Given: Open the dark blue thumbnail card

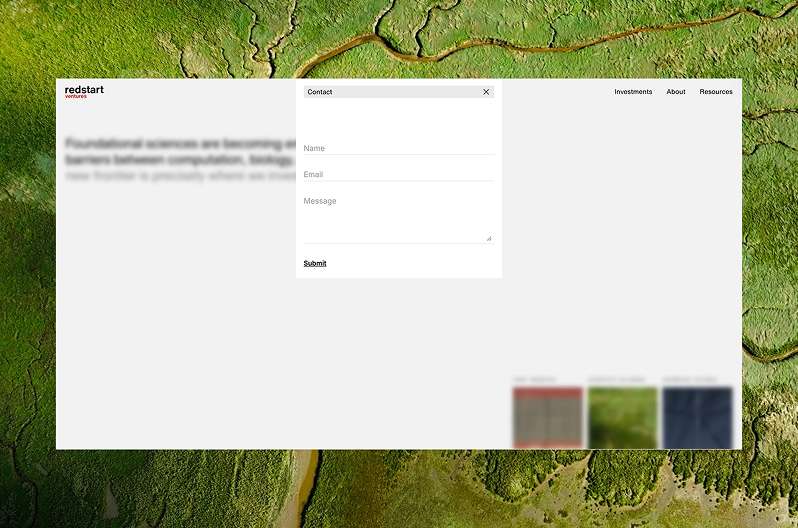Looking at the screenshot, I should pos(697,417).
